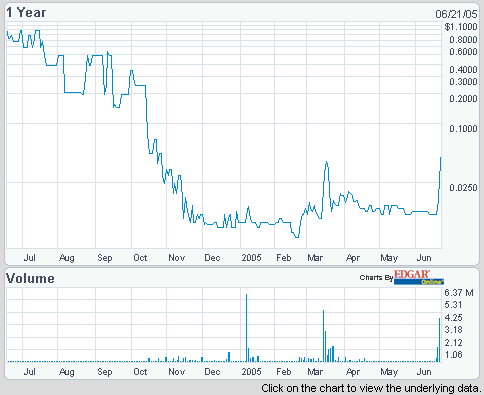Open the 1 Year price line chart
The height and width of the screenshot is (395, 484).
pyautogui.click(x=224, y=135)
